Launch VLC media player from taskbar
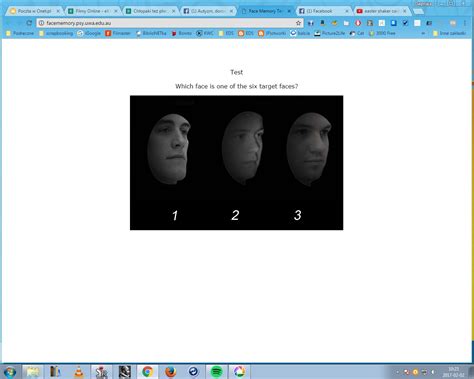The image size is (474, 379). [79, 371]
